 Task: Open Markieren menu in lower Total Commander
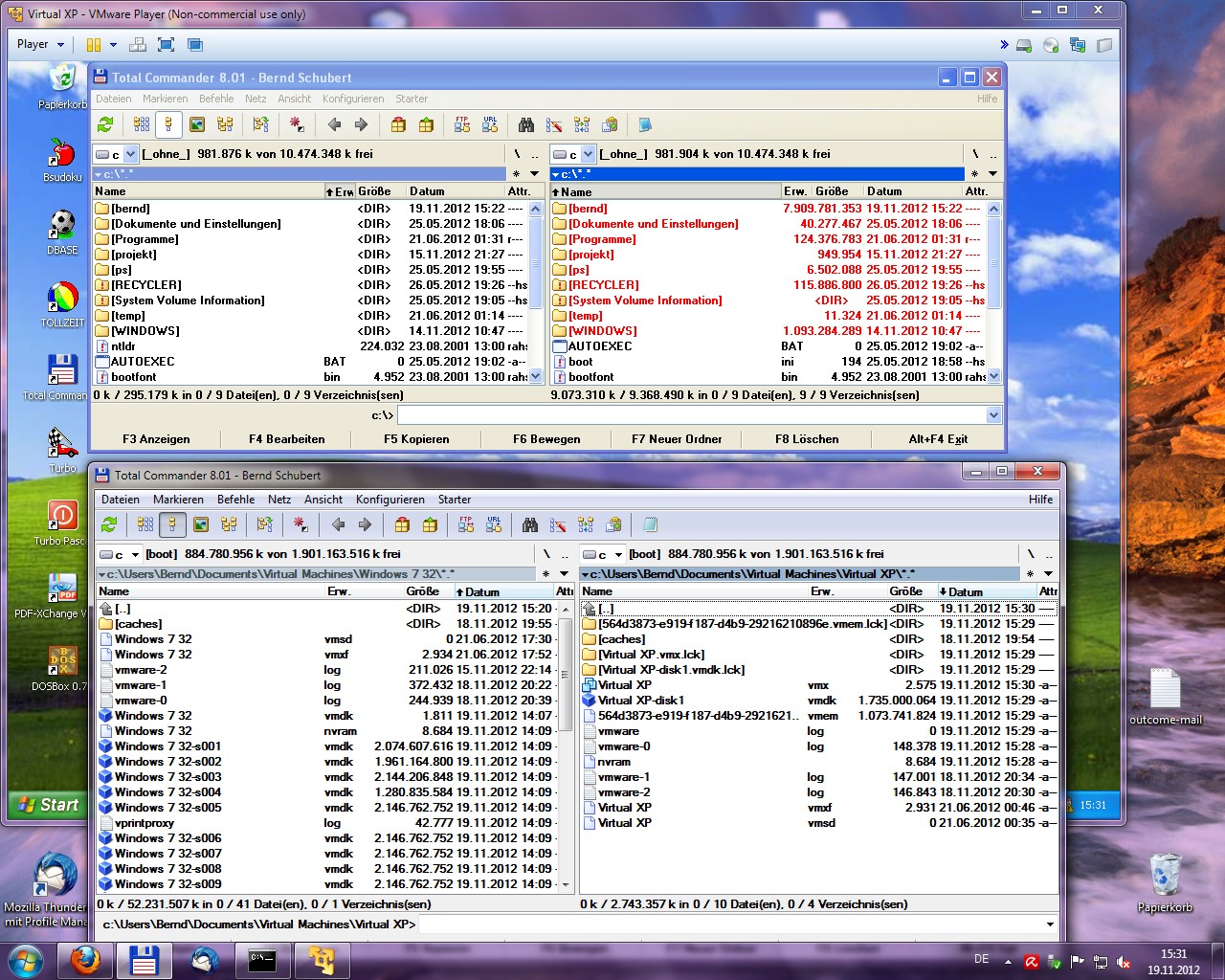pos(178,500)
